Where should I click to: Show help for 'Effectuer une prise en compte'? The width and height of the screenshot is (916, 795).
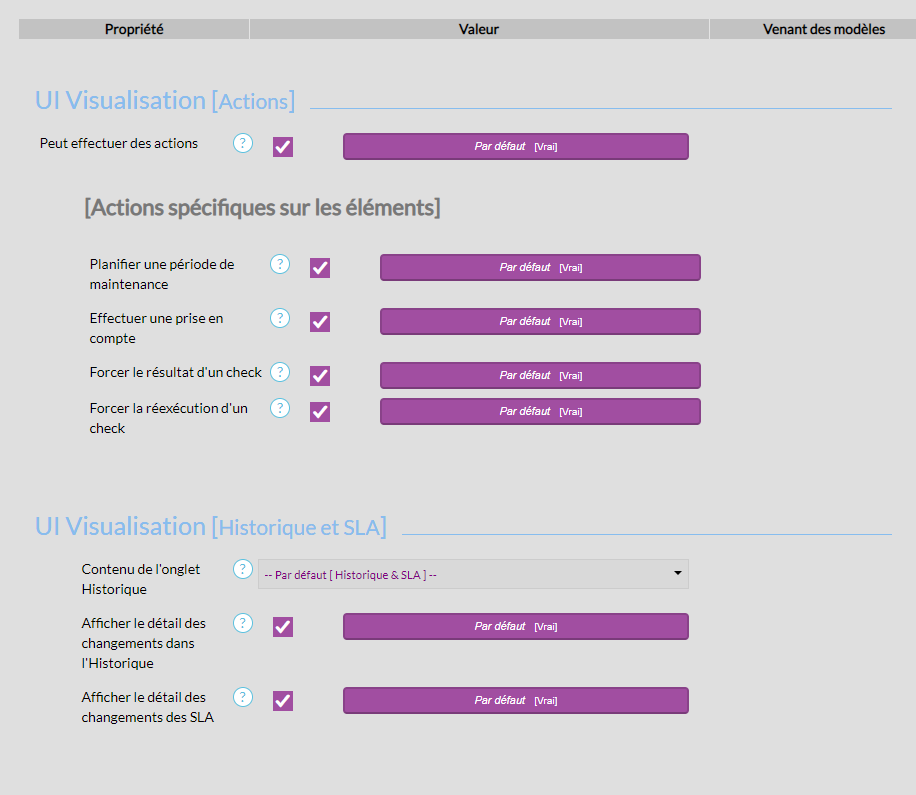pos(280,318)
